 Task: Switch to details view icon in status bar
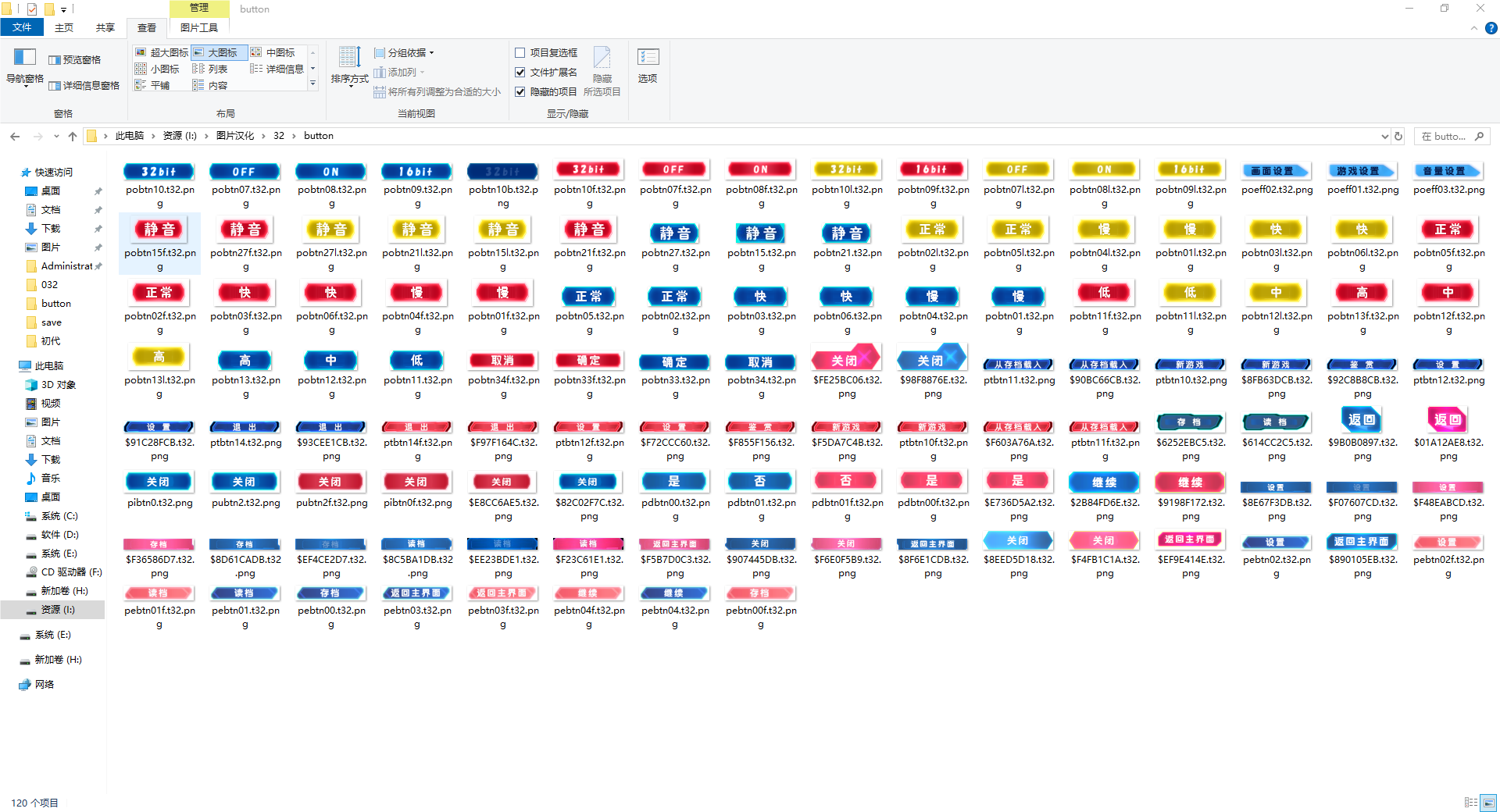1470,802
